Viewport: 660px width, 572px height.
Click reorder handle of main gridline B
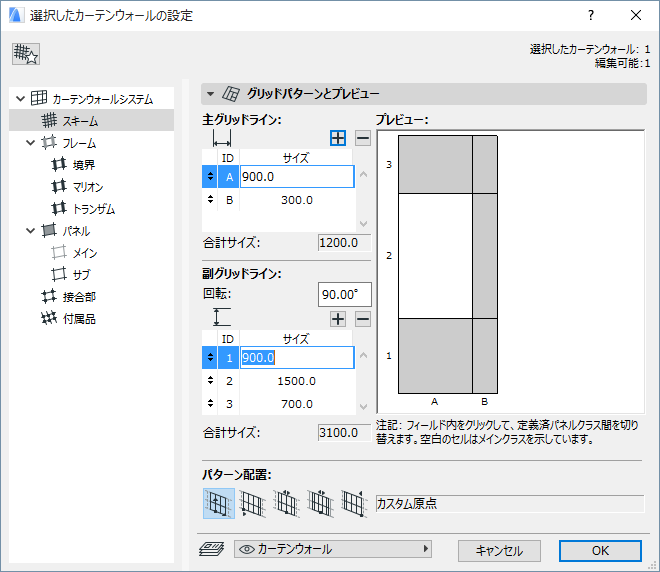pos(210,200)
